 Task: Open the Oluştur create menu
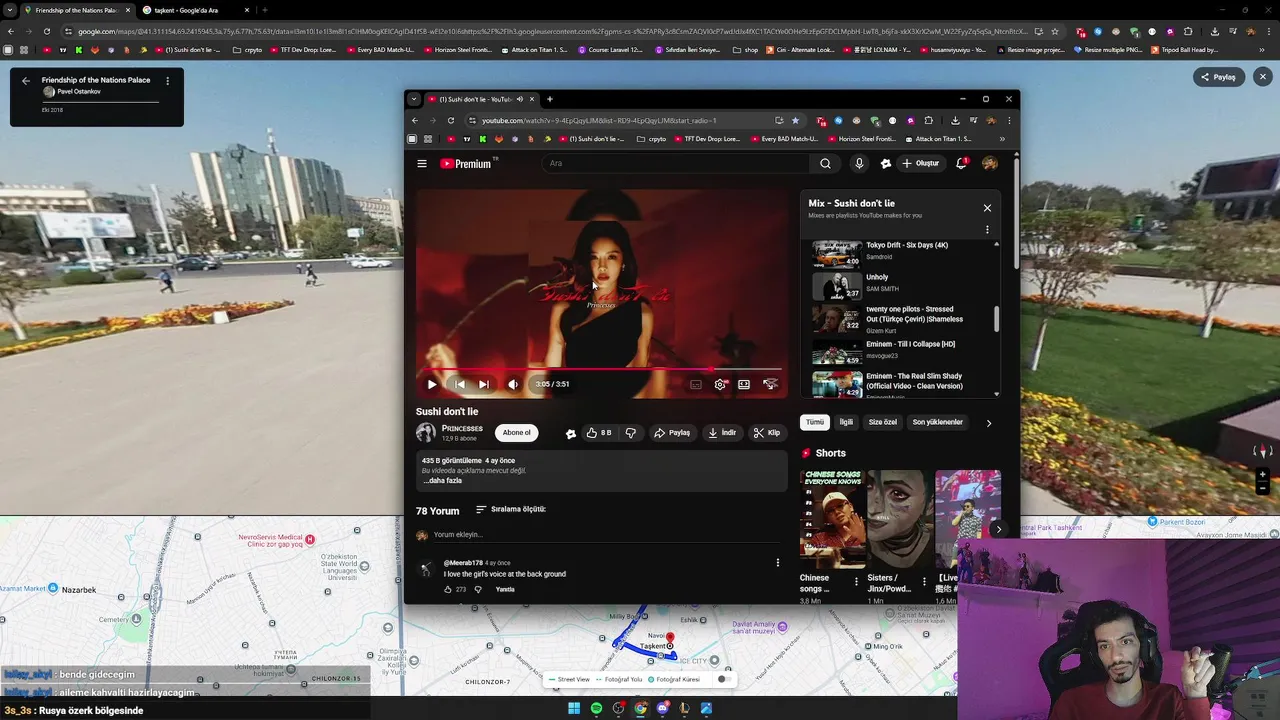(x=921, y=164)
